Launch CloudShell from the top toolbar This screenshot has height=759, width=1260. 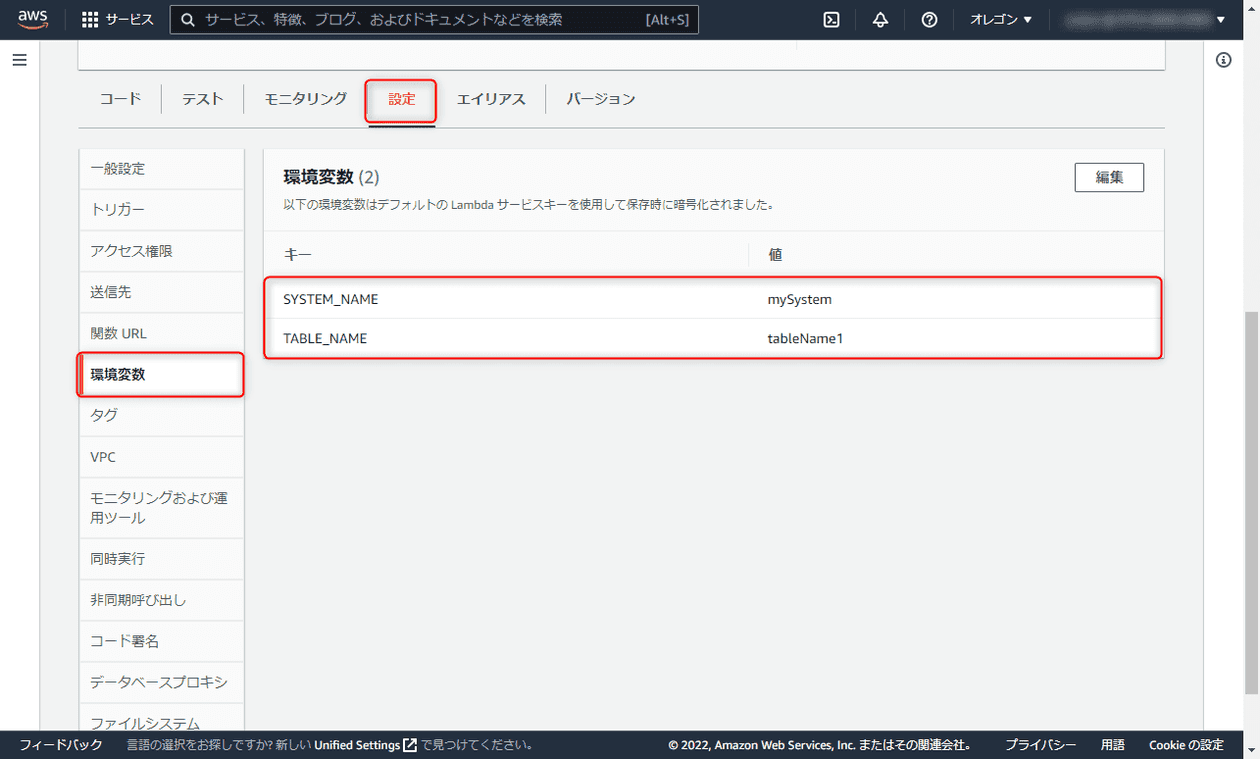(830, 18)
